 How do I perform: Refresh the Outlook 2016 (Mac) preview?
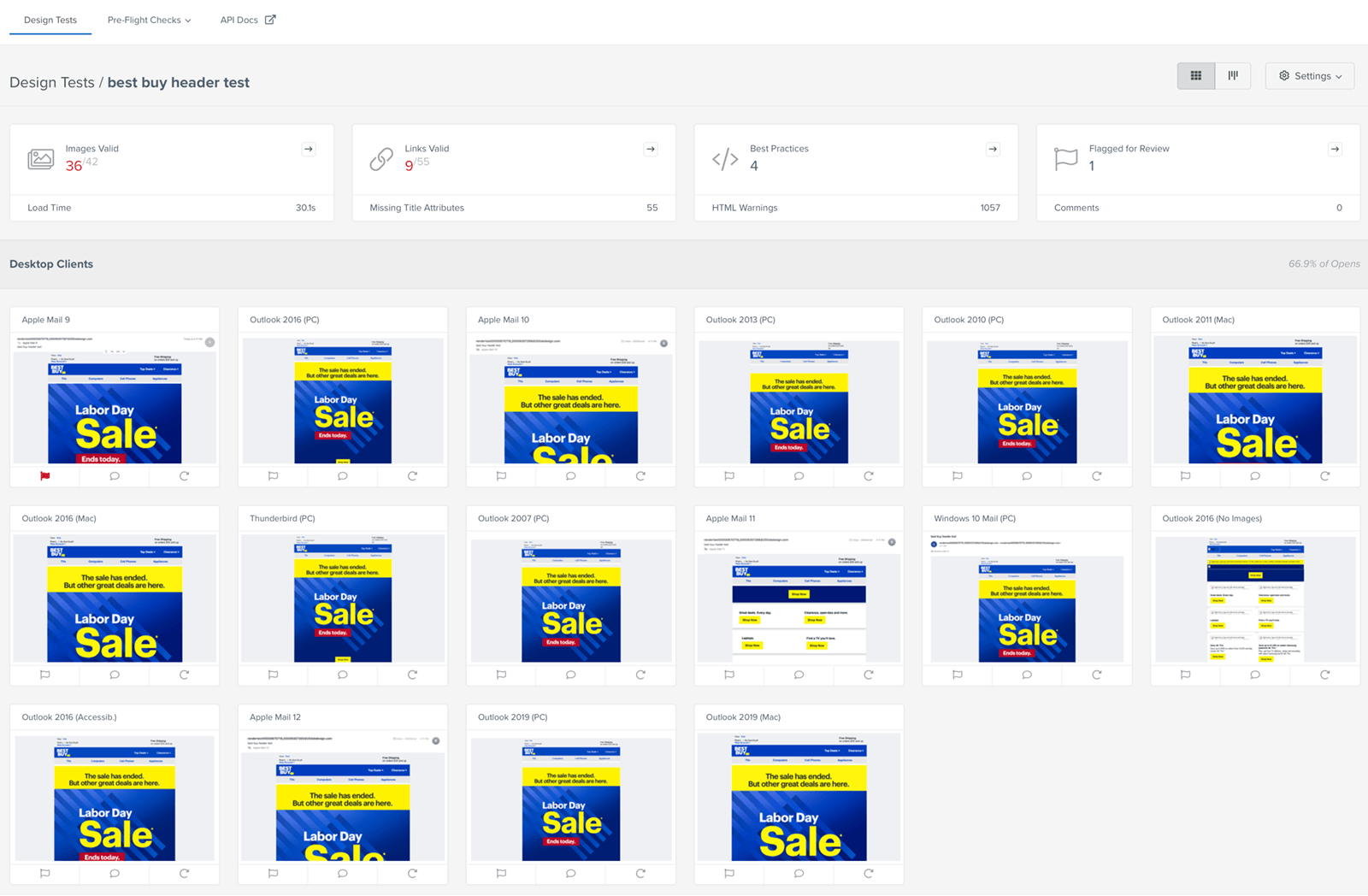(x=184, y=675)
